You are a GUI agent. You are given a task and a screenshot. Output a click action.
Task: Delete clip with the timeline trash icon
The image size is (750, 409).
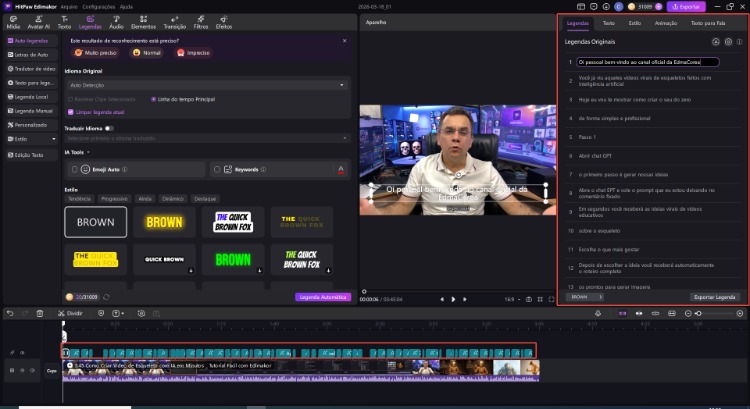click(x=39, y=314)
